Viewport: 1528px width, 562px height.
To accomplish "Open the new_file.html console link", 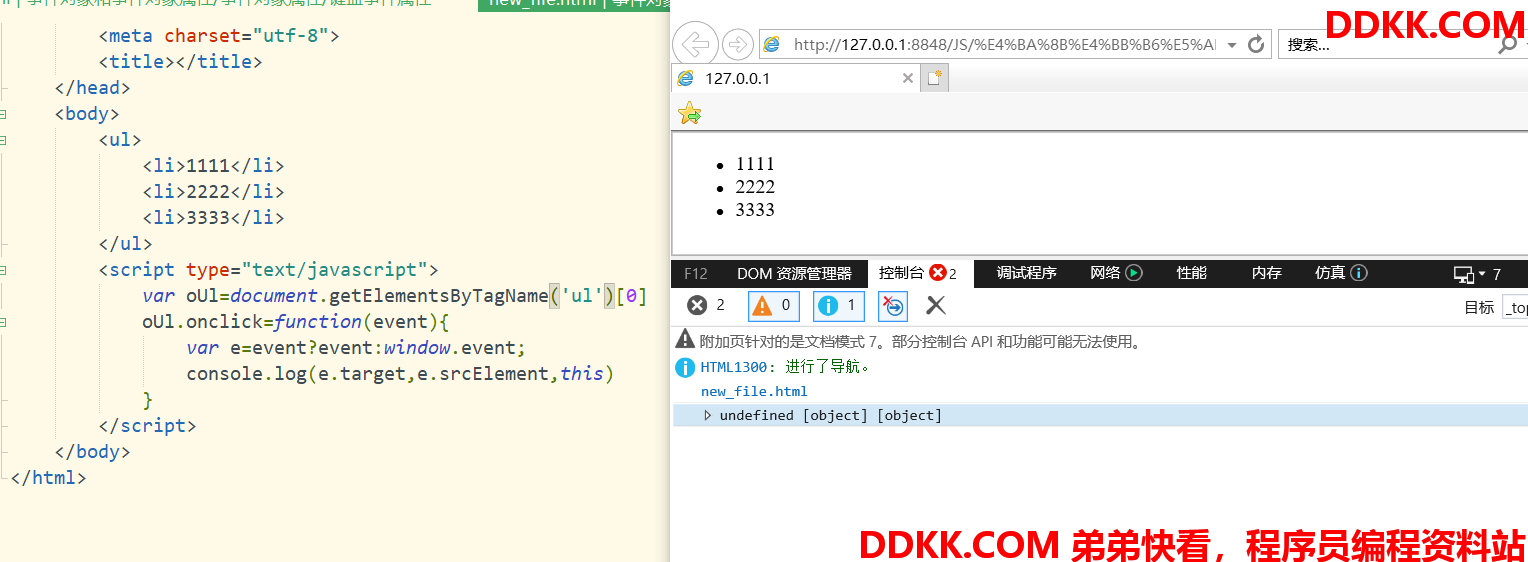I will (x=754, y=392).
